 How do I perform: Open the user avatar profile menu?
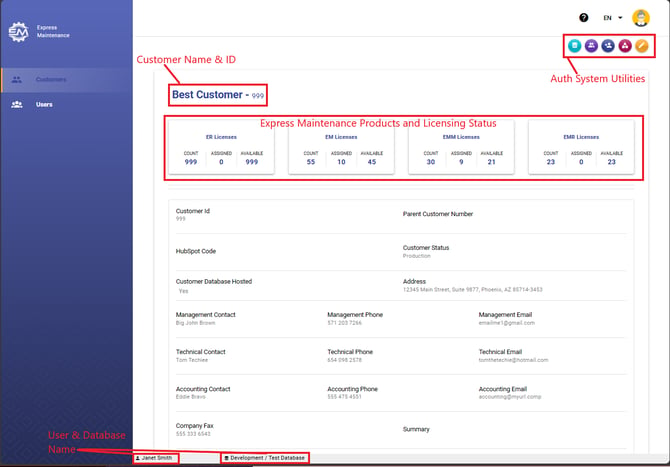pos(641,18)
